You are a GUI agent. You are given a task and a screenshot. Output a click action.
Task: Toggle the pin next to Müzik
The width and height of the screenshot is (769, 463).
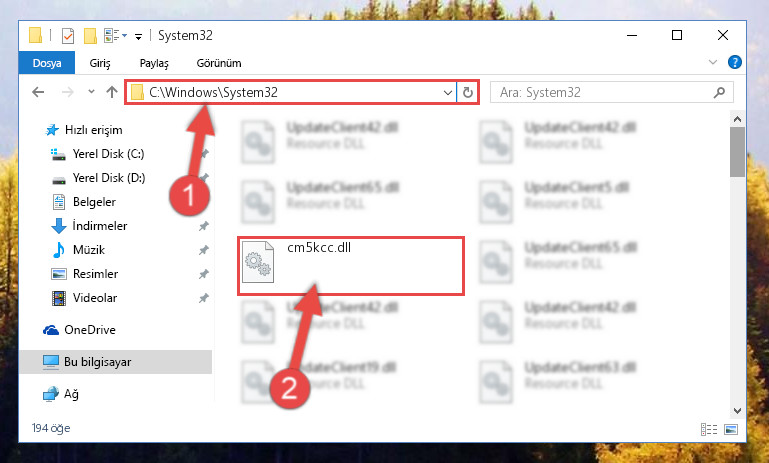(x=204, y=250)
